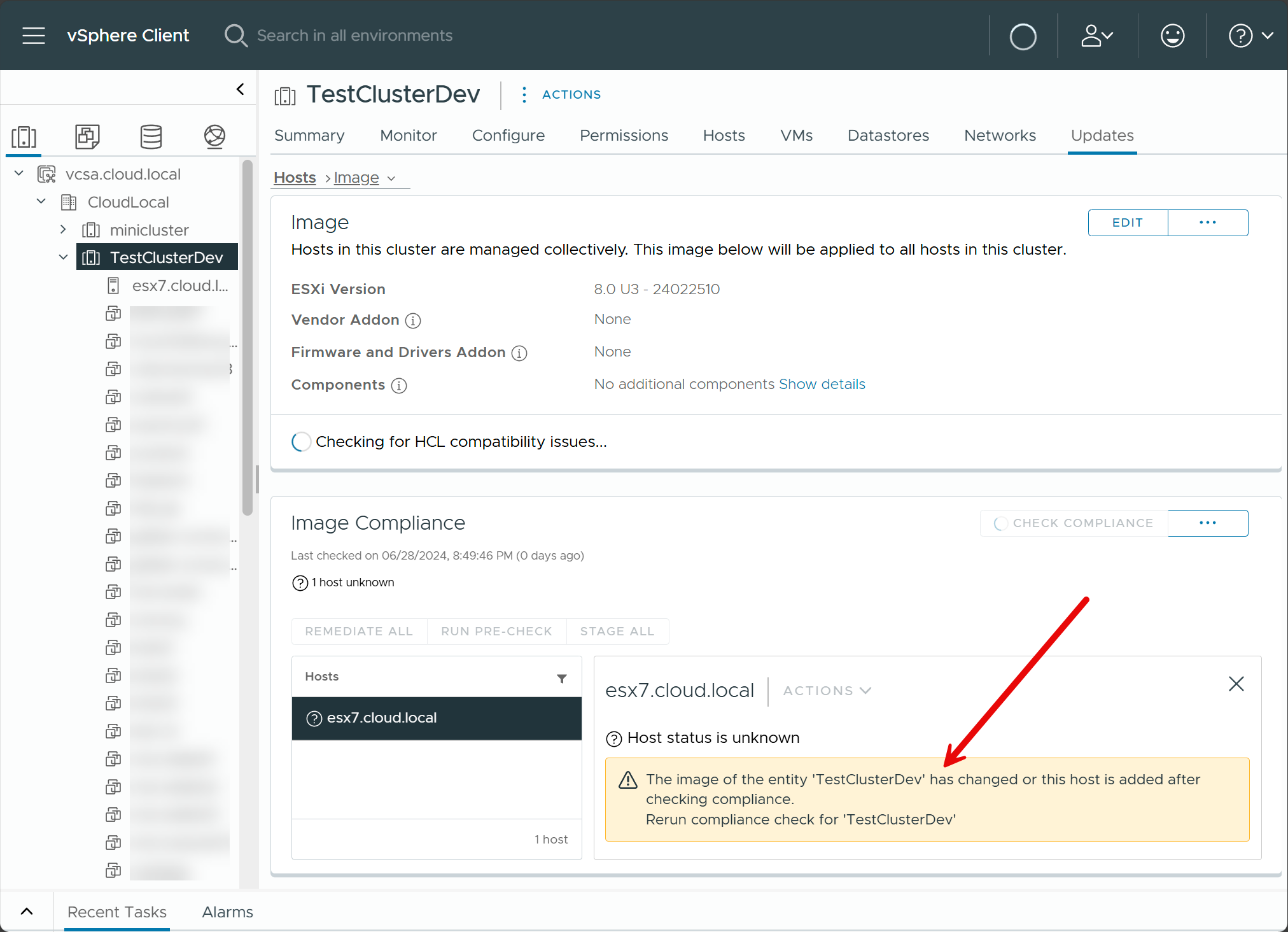Viewport: 1288px width, 932px height.
Task: Open the Hosts and Clusters inventory icon
Action: click(x=24, y=137)
